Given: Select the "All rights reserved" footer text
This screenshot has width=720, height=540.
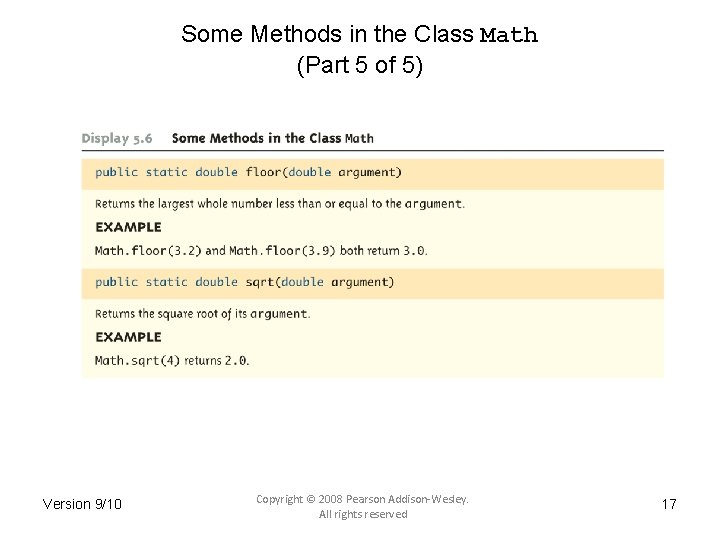Looking at the screenshot, I should pos(363,514).
